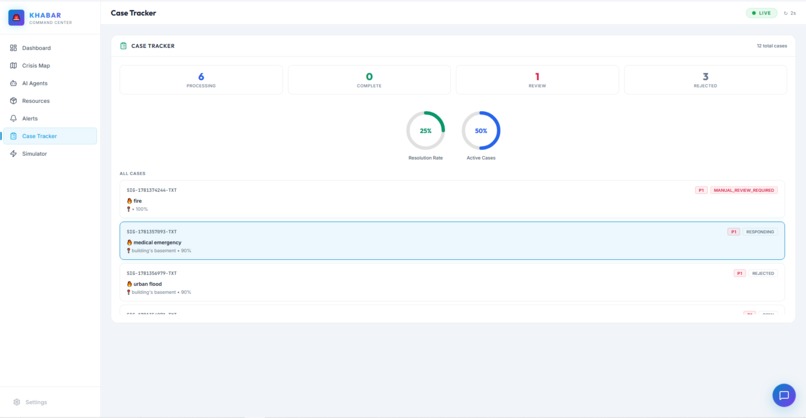This screenshot has height=418, width=806.
Task: Click the RESPONDING status badge
Action: [760, 232]
